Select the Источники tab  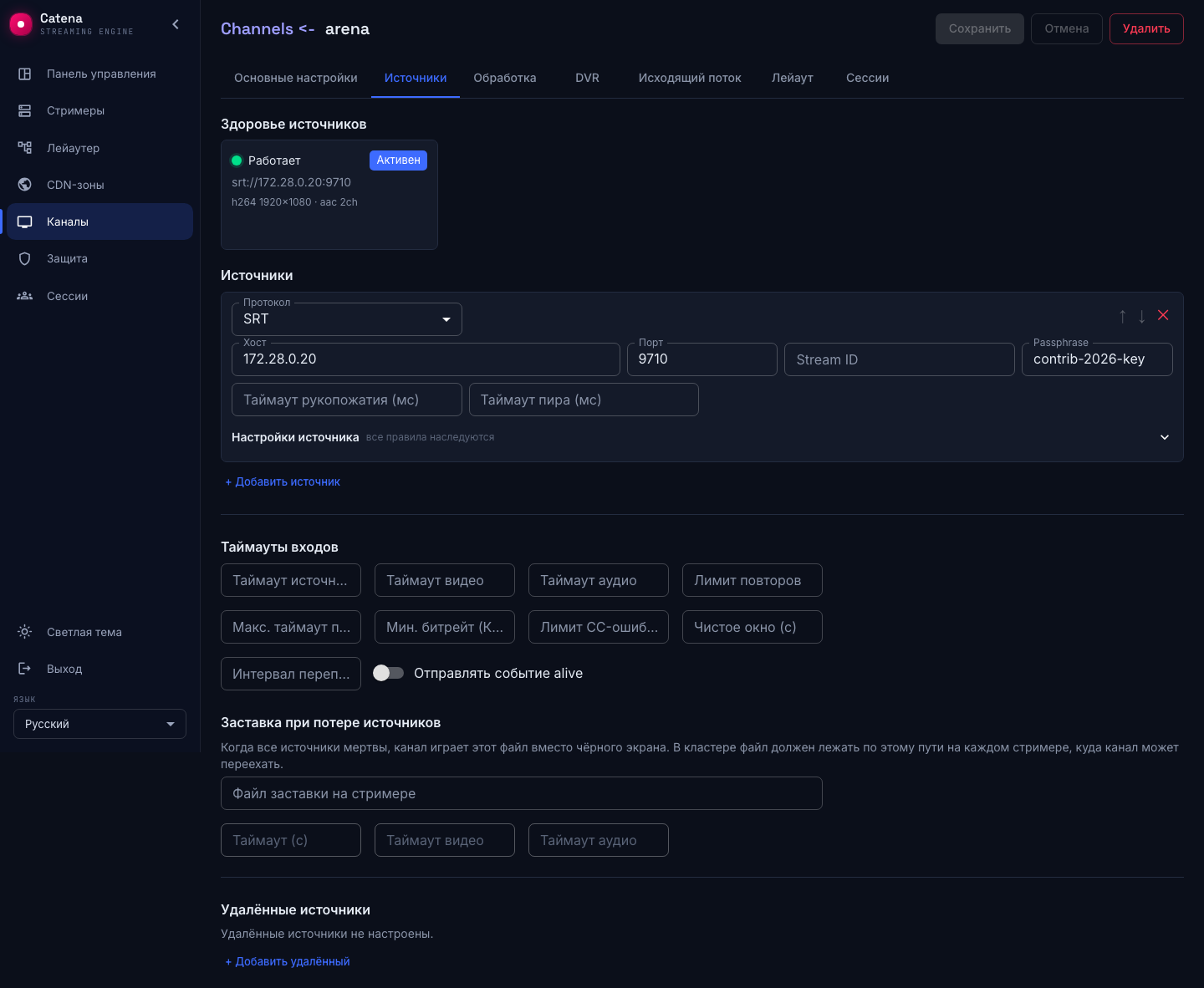[x=416, y=78]
